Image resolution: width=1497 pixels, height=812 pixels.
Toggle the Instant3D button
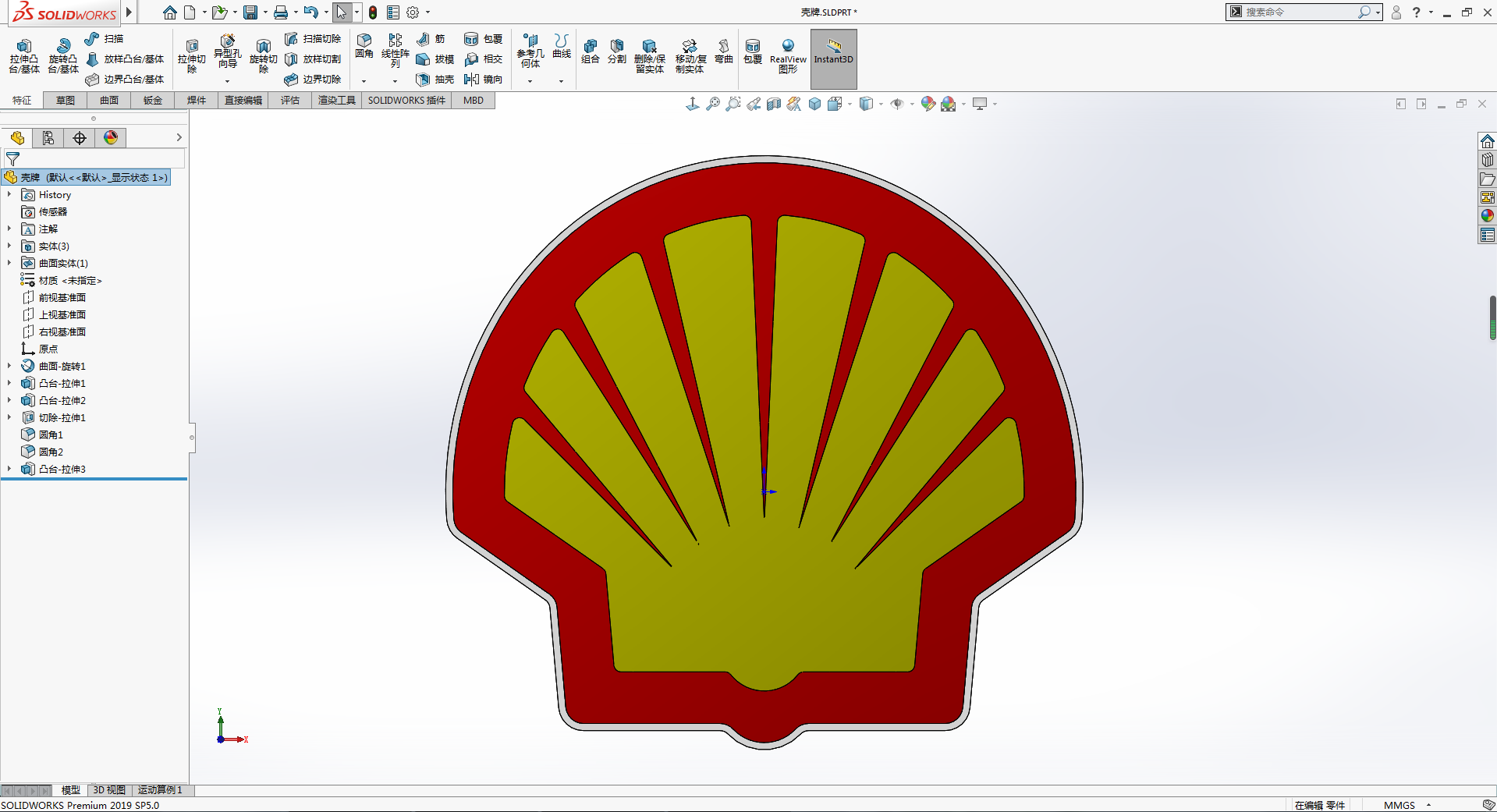click(x=834, y=59)
